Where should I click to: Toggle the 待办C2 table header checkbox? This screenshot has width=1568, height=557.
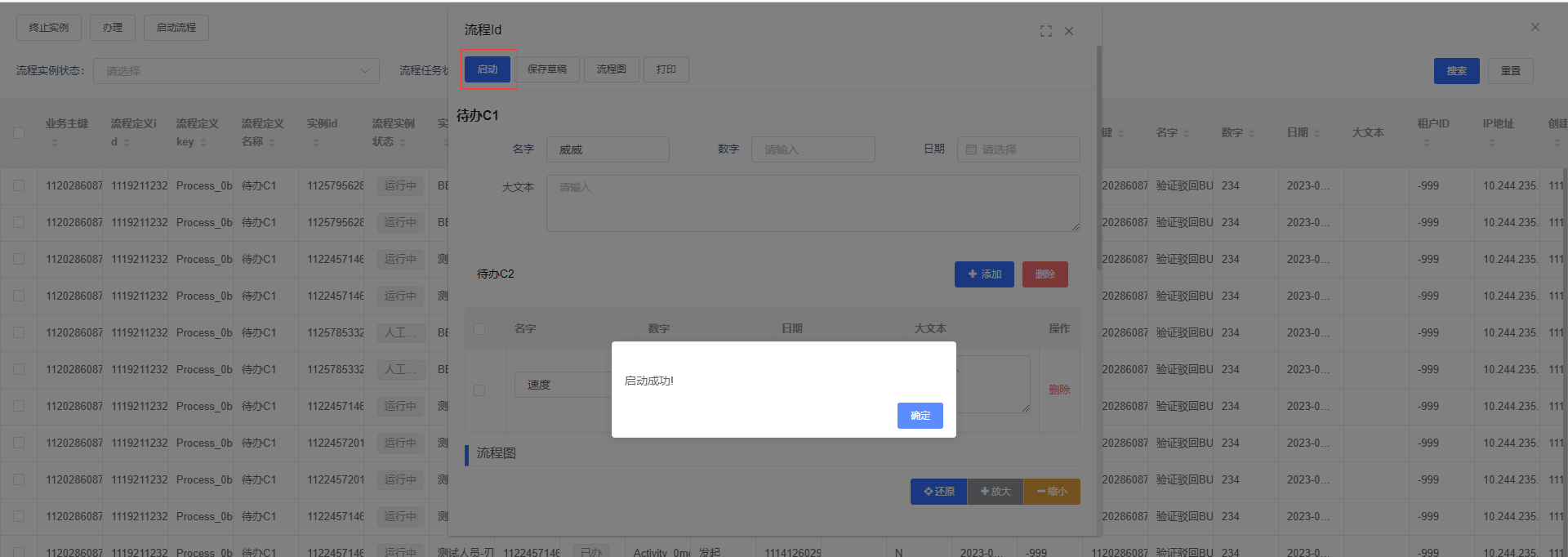pos(479,329)
